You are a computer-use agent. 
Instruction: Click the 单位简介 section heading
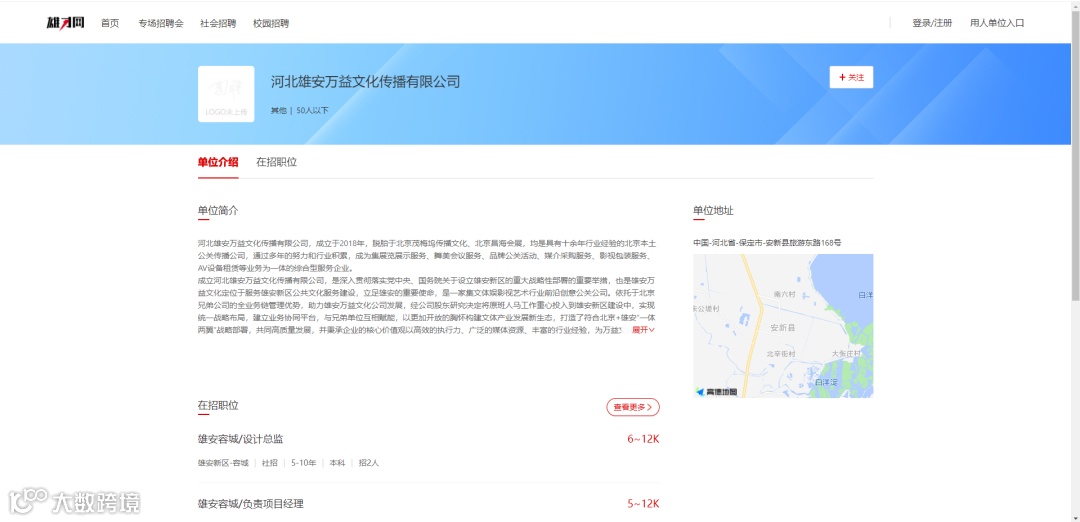pyautogui.click(x=218, y=210)
